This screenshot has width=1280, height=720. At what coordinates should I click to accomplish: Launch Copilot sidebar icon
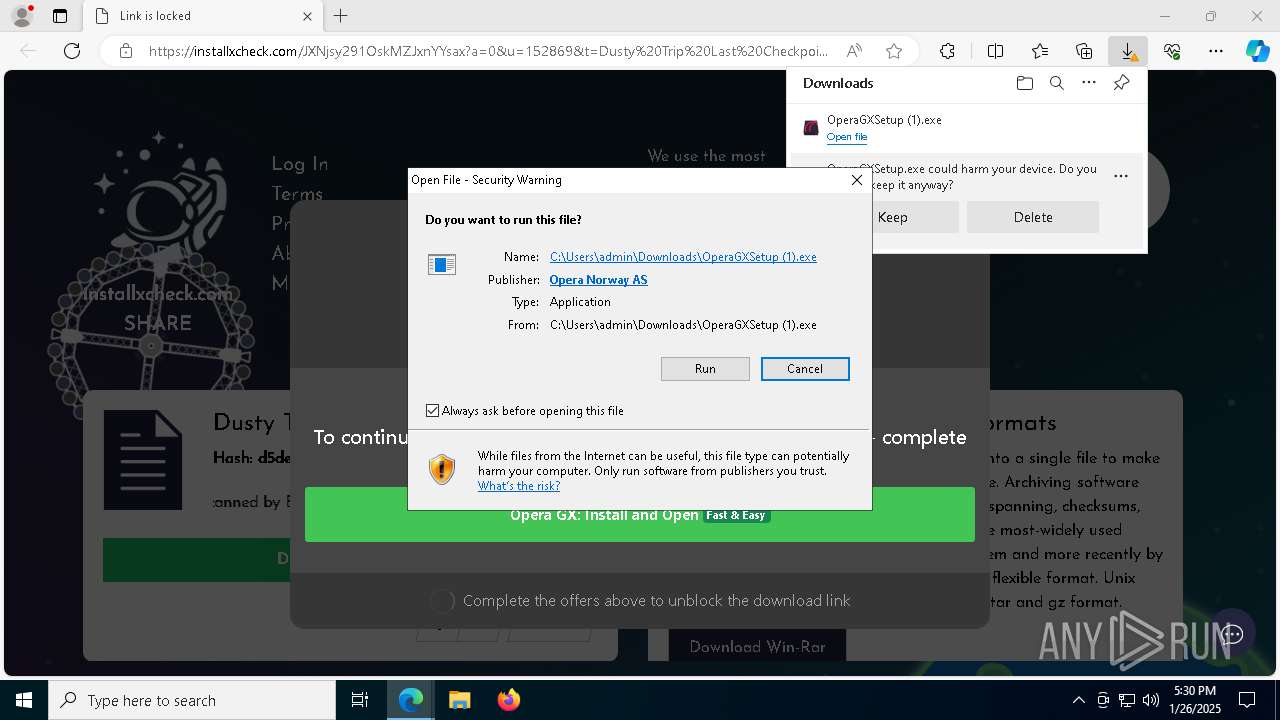coord(1257,51)
